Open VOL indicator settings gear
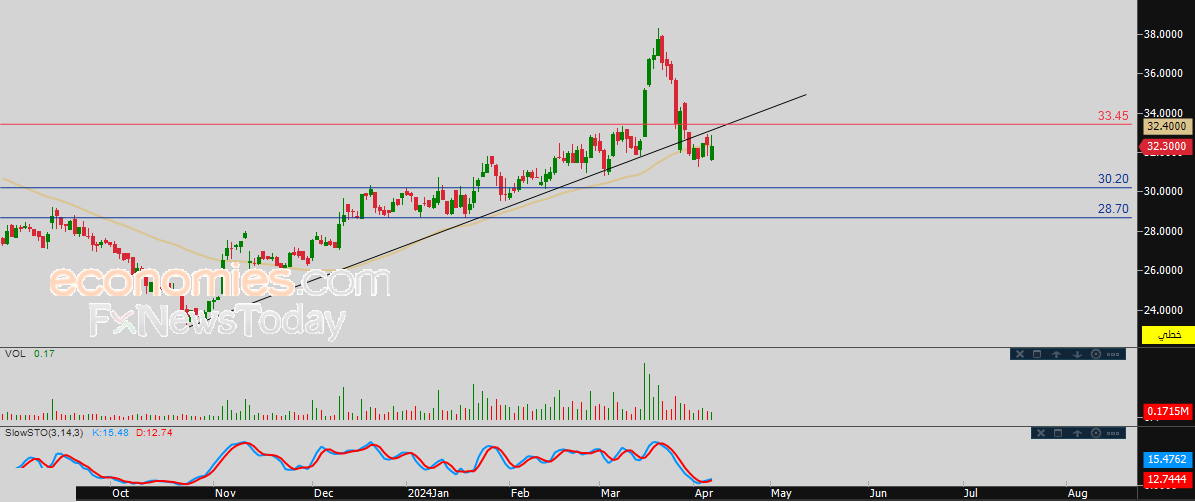1195x502 pixels. click(x=1096, y=354)
